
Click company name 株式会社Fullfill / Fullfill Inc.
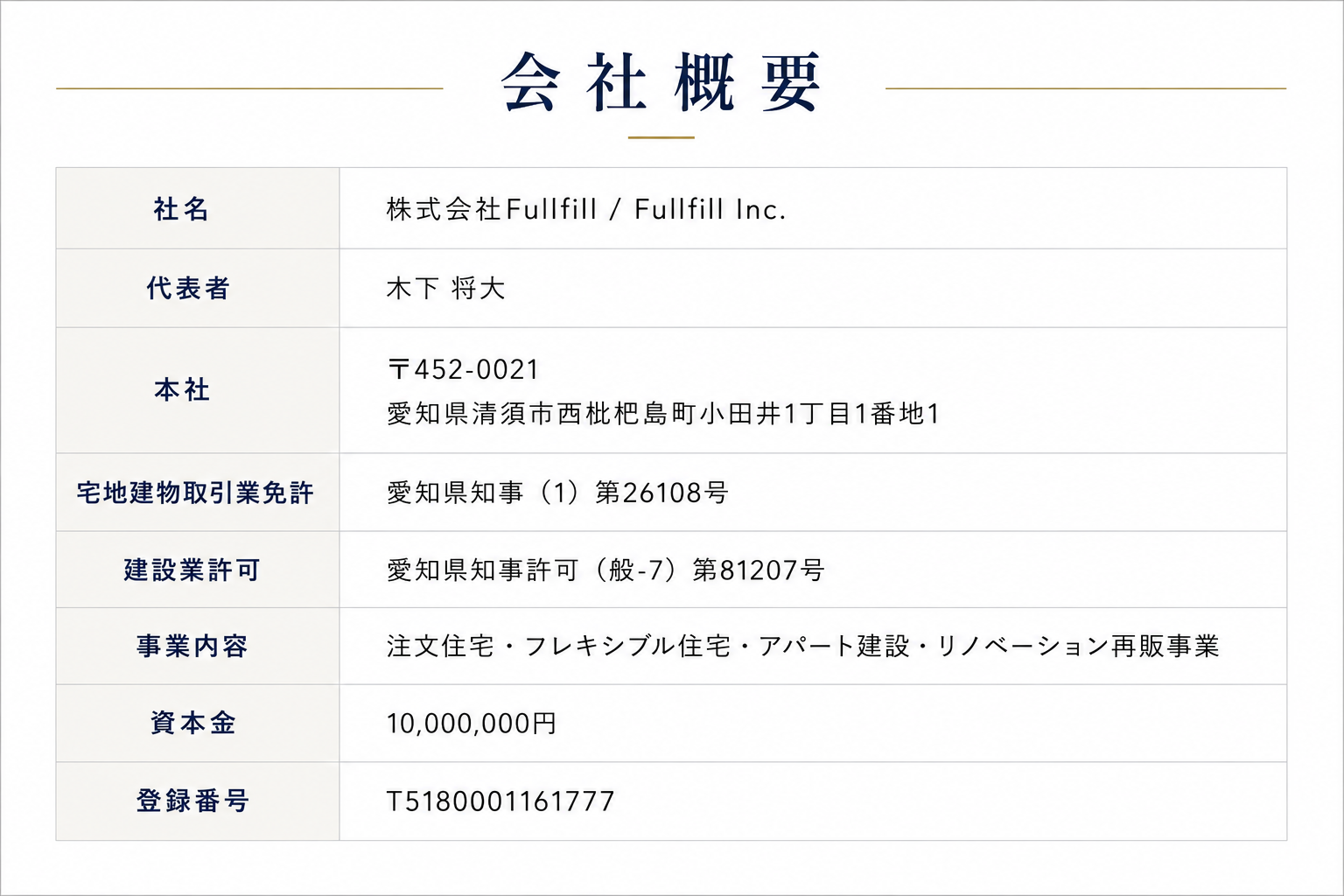coord(585,209)
